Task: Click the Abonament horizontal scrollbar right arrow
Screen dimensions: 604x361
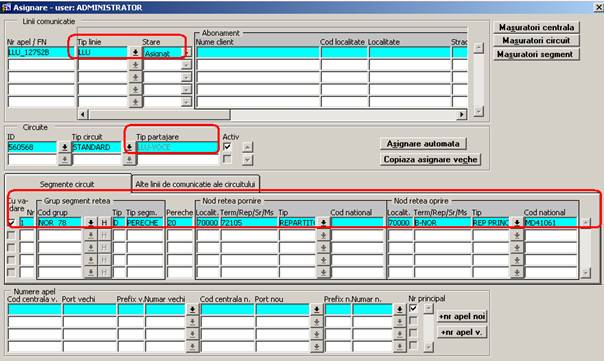Action: 461,114
